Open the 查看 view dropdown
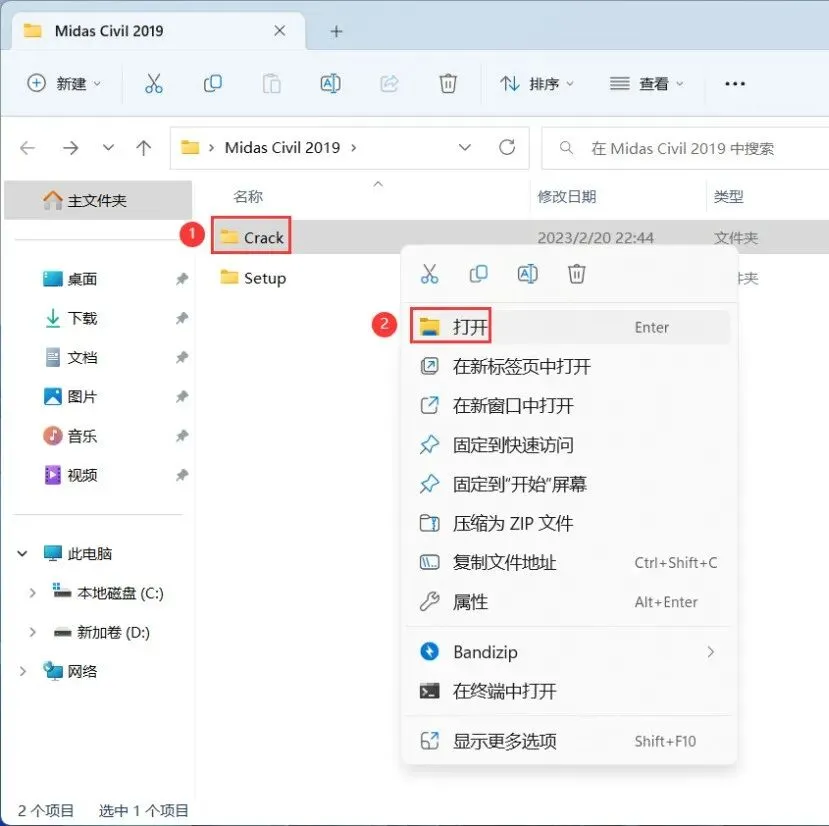 click(647, 84)
